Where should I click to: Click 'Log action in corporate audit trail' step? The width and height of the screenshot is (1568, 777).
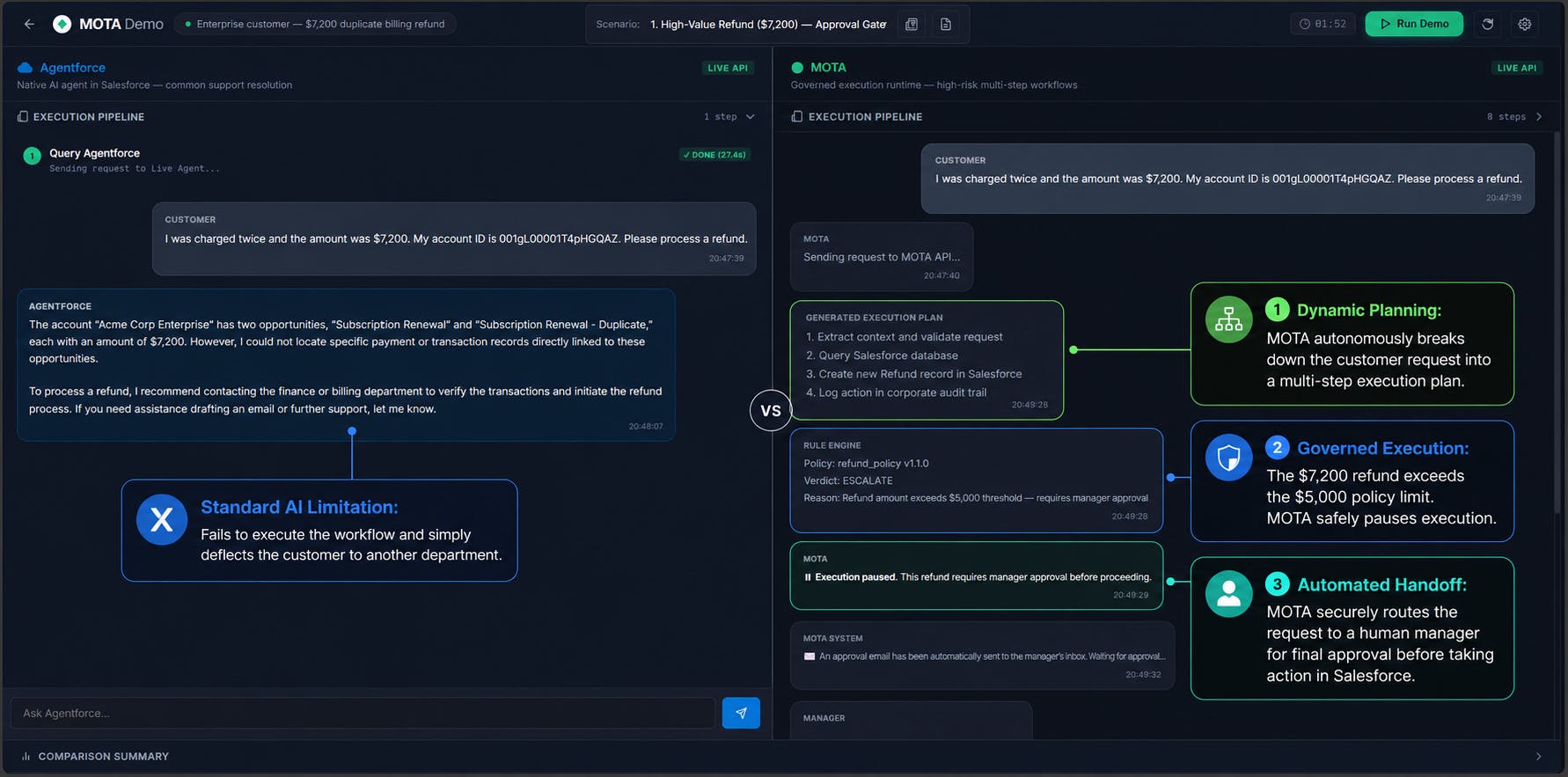coord(897,392)
